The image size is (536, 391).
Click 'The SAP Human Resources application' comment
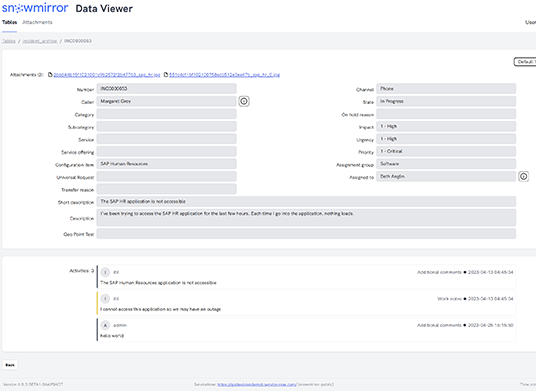click(x=158, y=283)
